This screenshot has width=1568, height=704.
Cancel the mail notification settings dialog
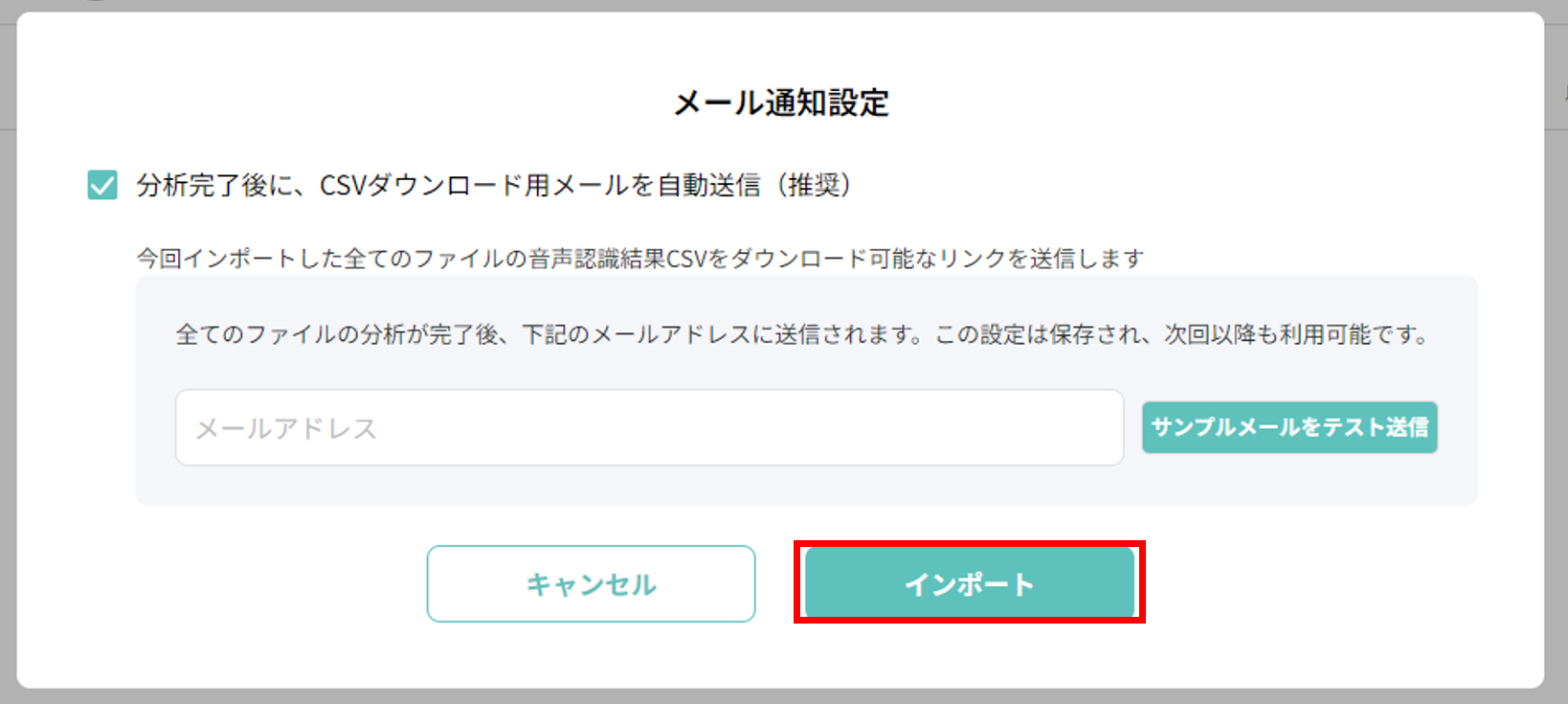[x=591, y=582]
